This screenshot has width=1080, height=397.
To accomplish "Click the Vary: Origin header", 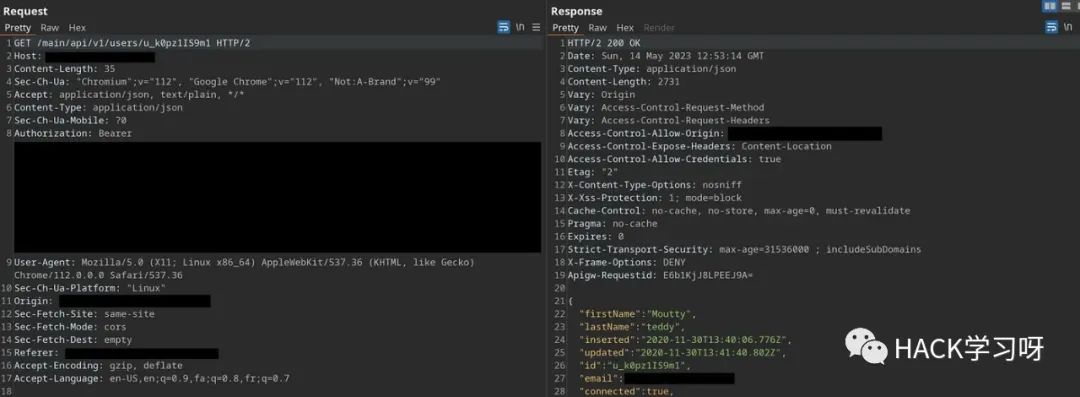I will point(601,94).
